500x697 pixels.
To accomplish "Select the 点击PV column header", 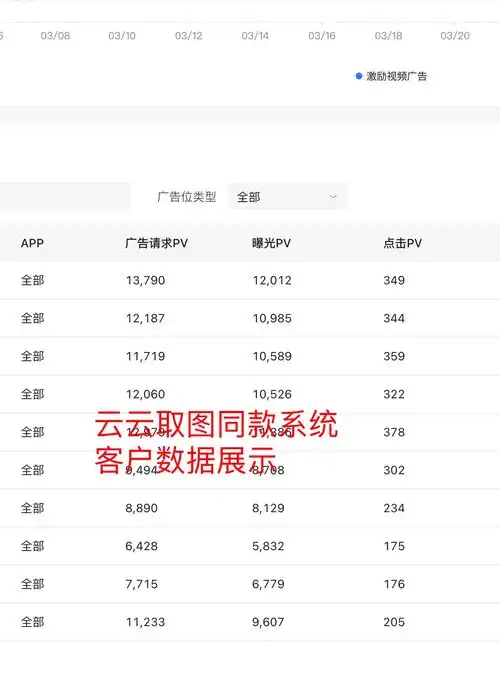I will [x=403, y=243].
